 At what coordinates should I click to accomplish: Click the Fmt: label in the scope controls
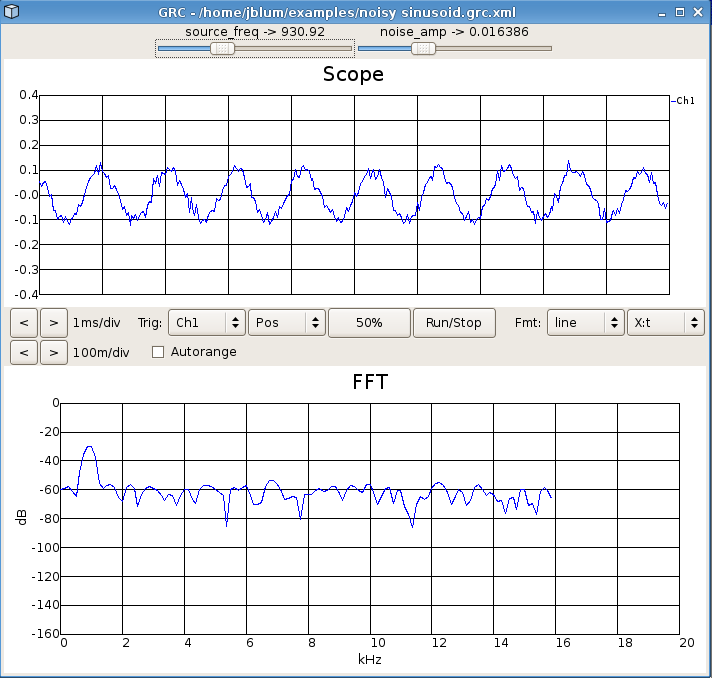tap(528, 323)
